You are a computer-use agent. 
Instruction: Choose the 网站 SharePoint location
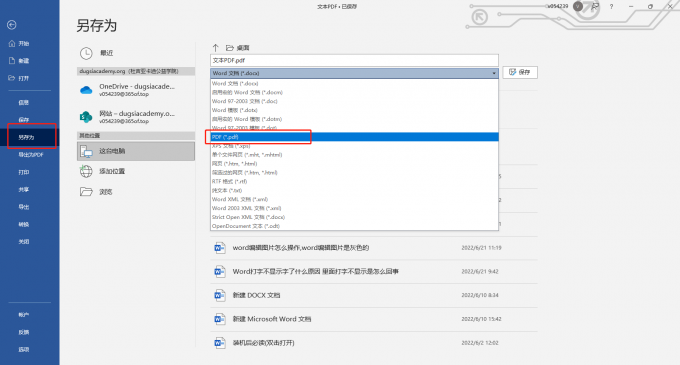pyautogui.click(x=136, y=117)
